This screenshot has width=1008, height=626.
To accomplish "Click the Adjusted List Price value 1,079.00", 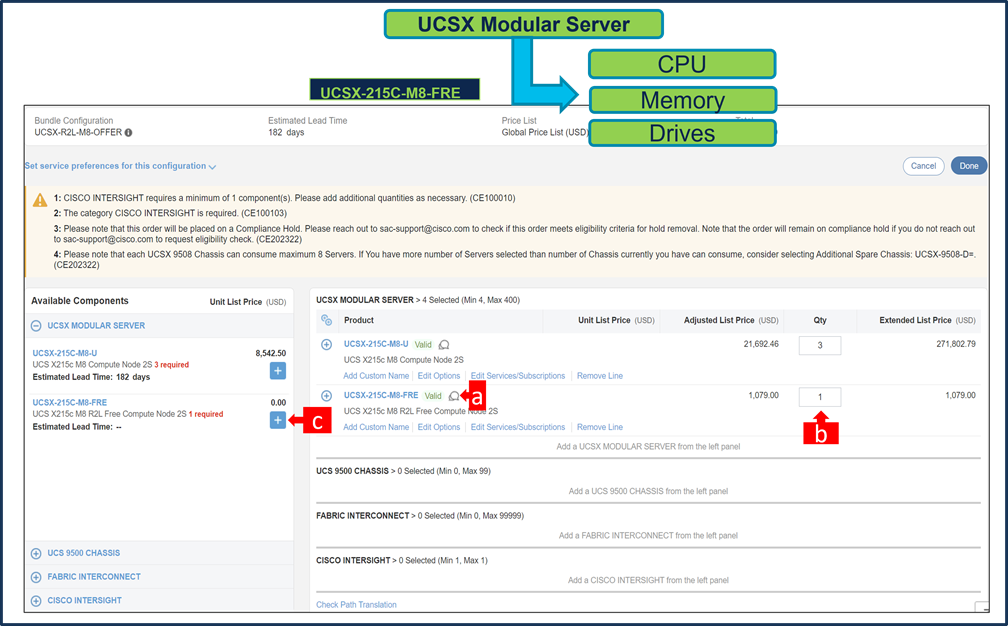I will (x=764, y=395).
